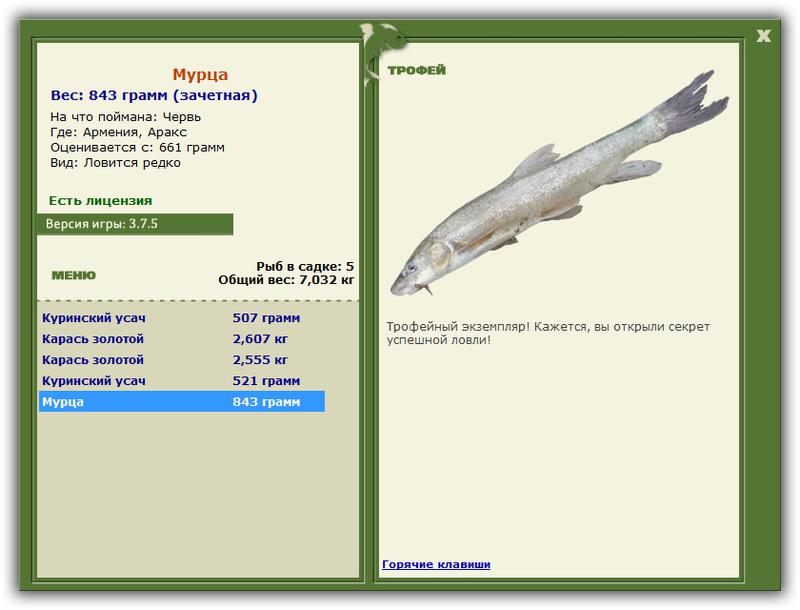
Task: Close the trophy window with X
Action: 763,36
